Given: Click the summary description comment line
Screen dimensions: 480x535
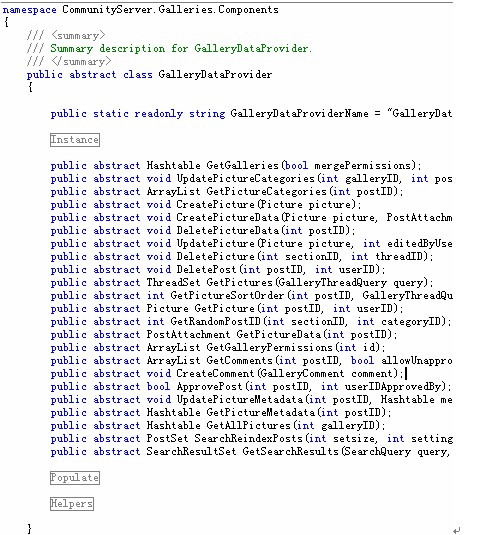Looking at the screenshot, I should tap(170, 48).
